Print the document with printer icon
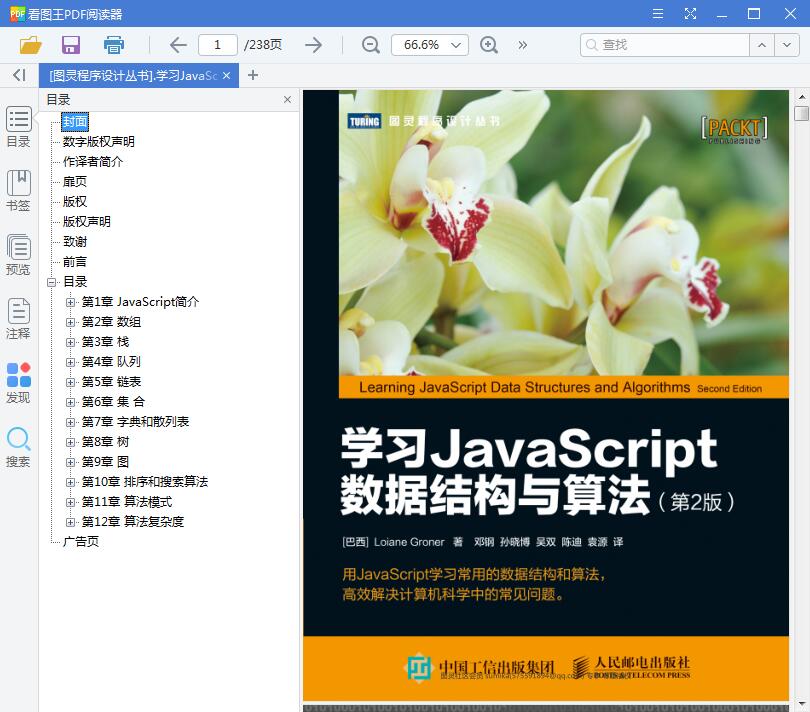The width and height of the screenshot is (810, 712). click(114, 45)
